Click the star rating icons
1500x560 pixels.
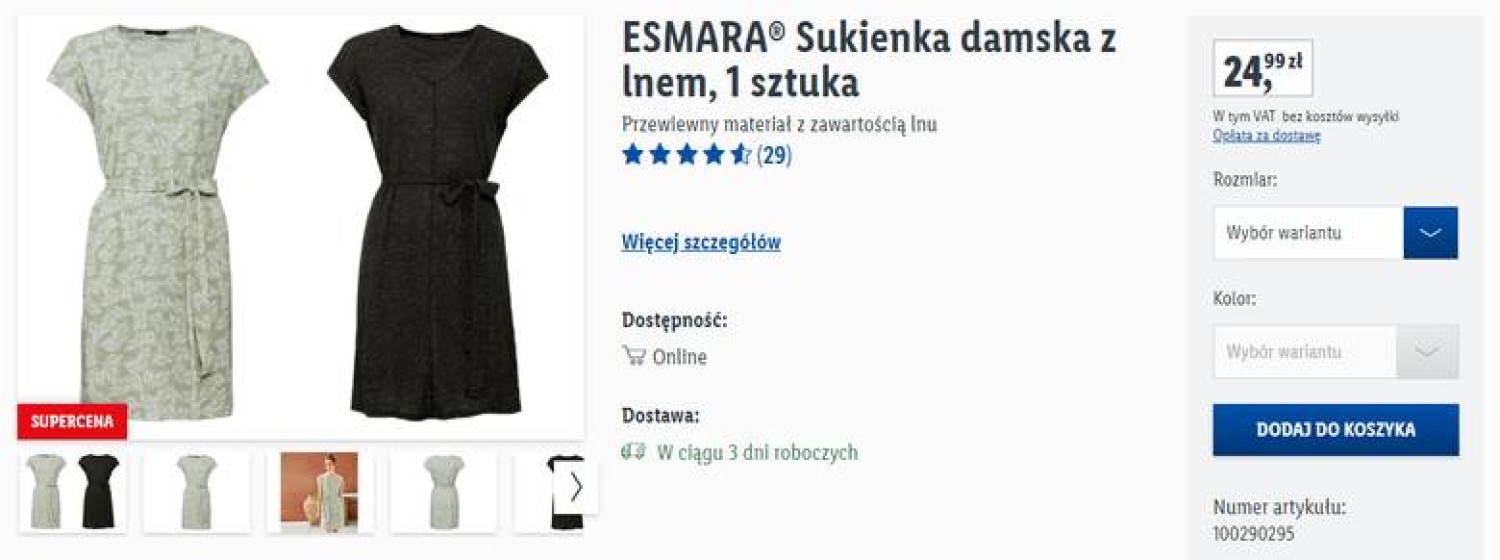(x=686, y=155)
